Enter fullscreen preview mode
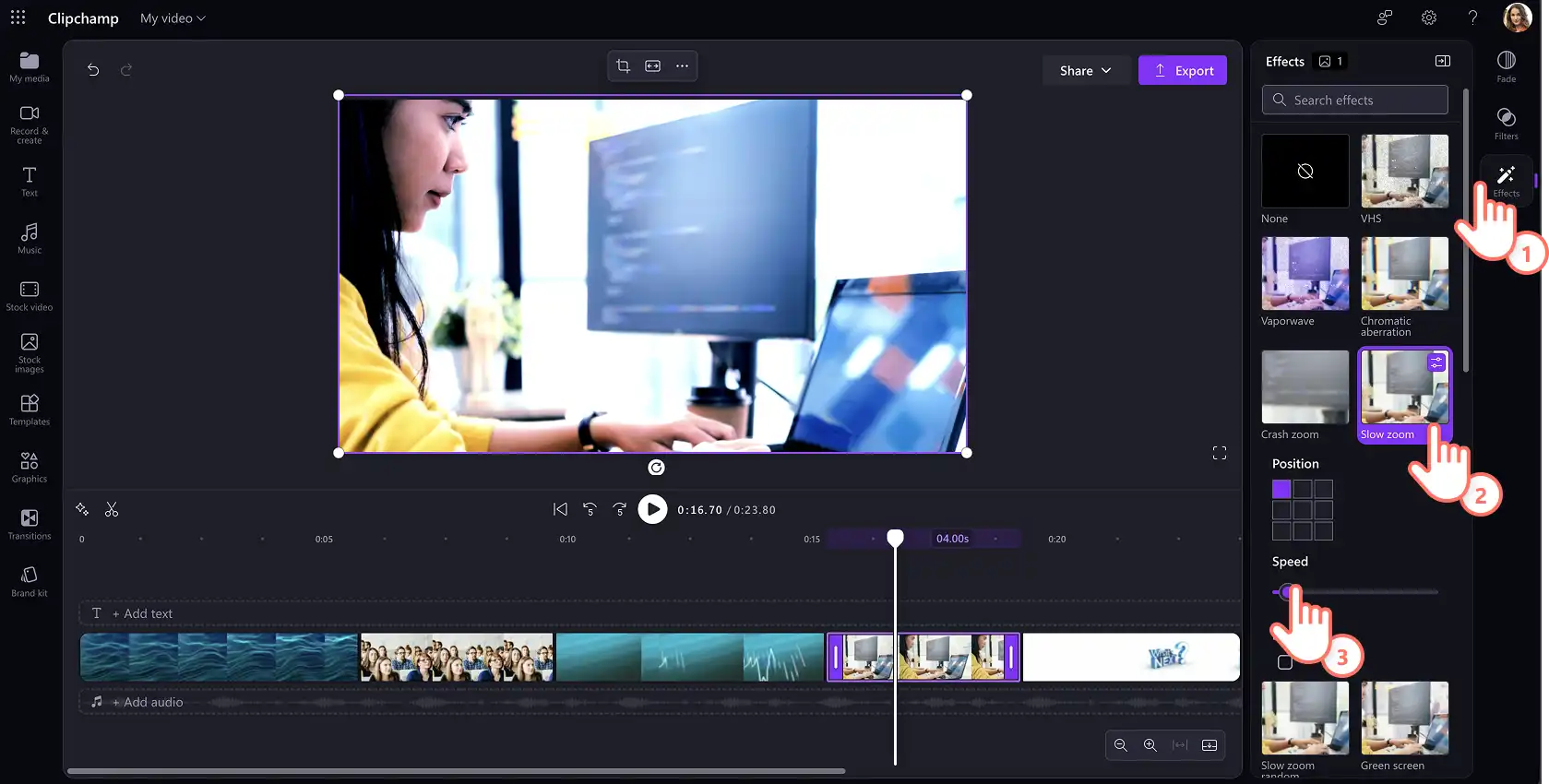The image size is (1549, 784). [x=1220, y=453]
